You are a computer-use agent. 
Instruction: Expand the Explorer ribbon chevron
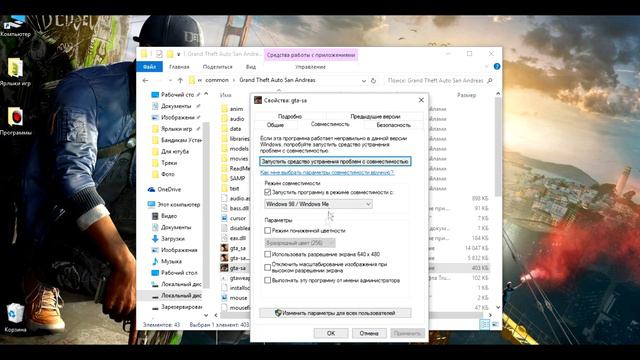(x=486, y=67)
